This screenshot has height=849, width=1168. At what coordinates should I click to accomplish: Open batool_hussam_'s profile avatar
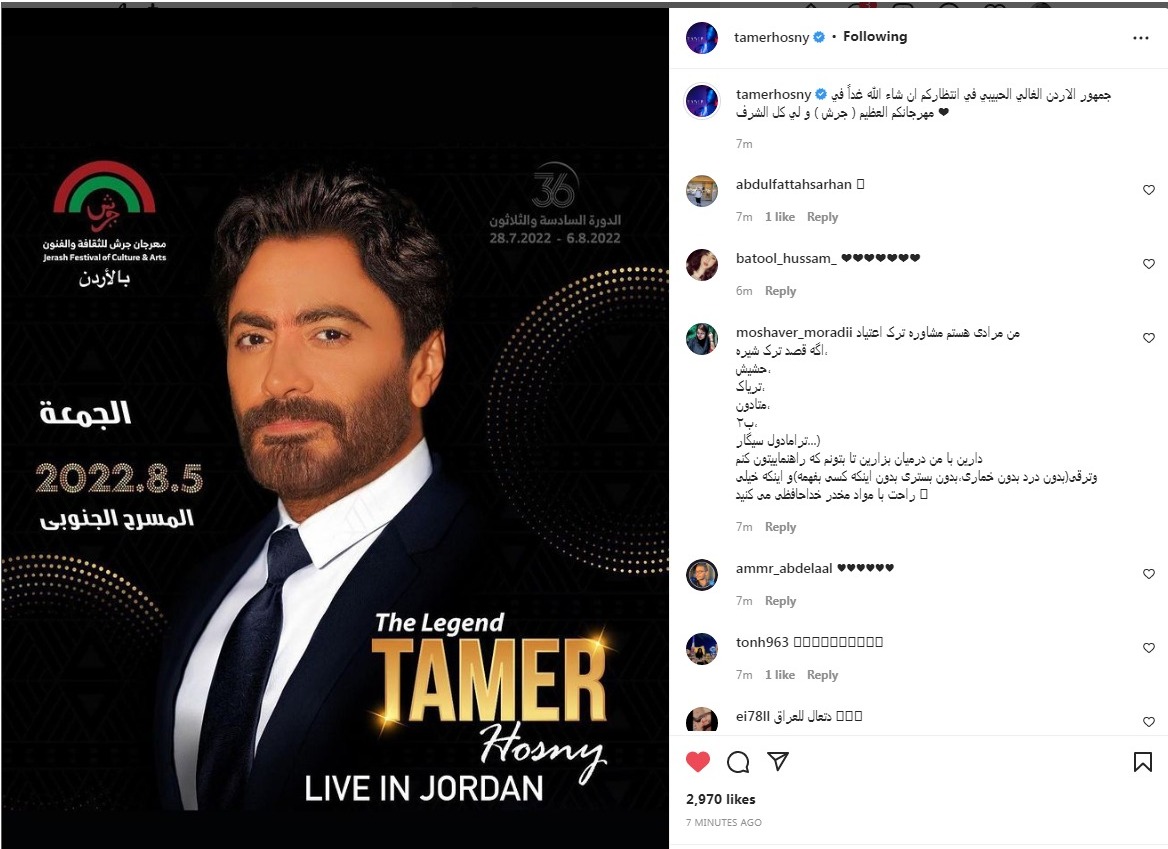coord(702,265)
